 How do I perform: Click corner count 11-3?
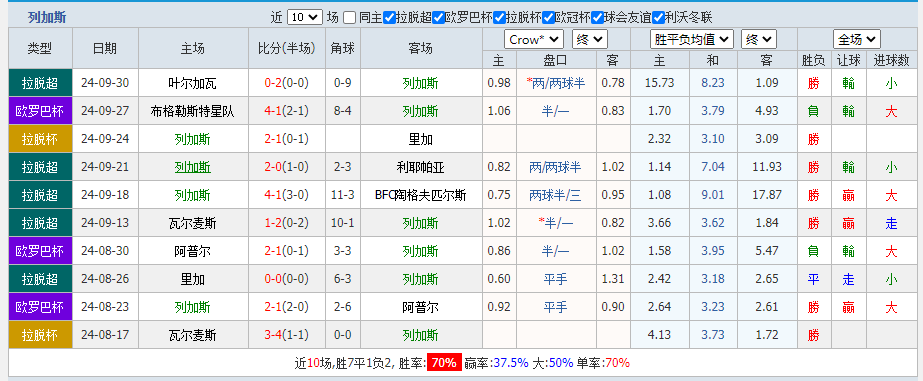pyautogui.click(x=343, y=195)
